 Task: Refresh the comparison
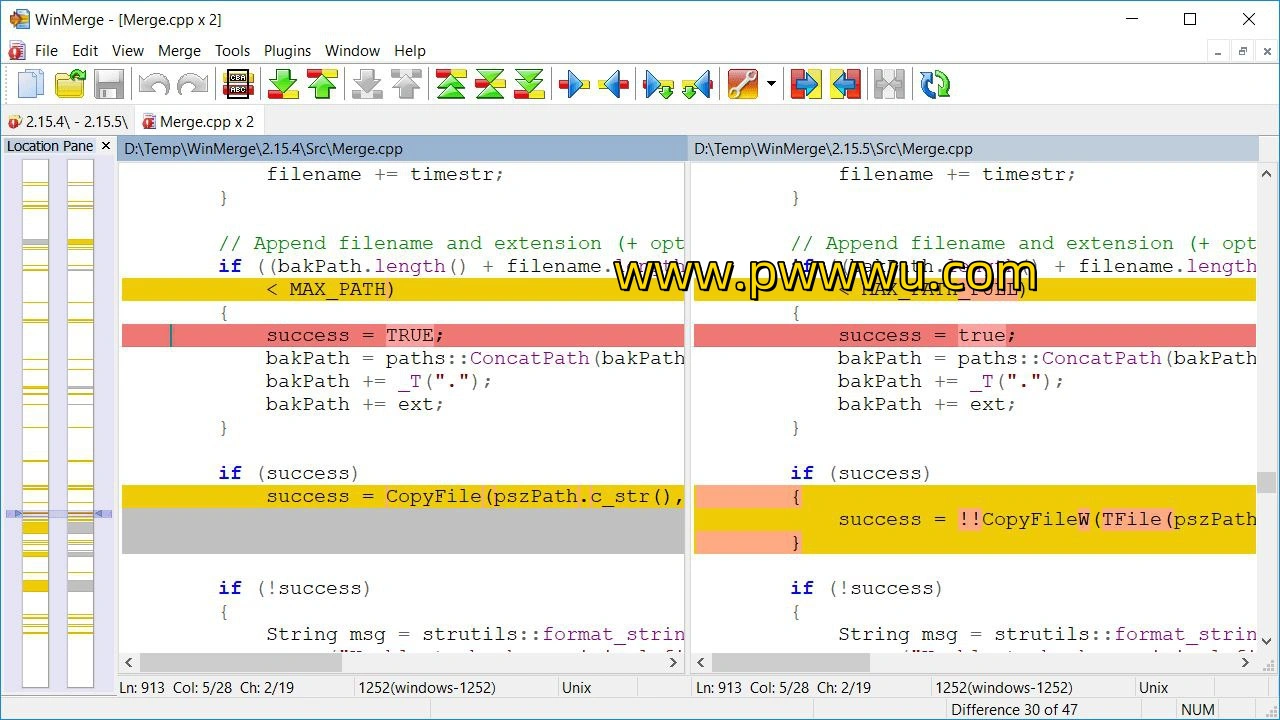[935, 84]
